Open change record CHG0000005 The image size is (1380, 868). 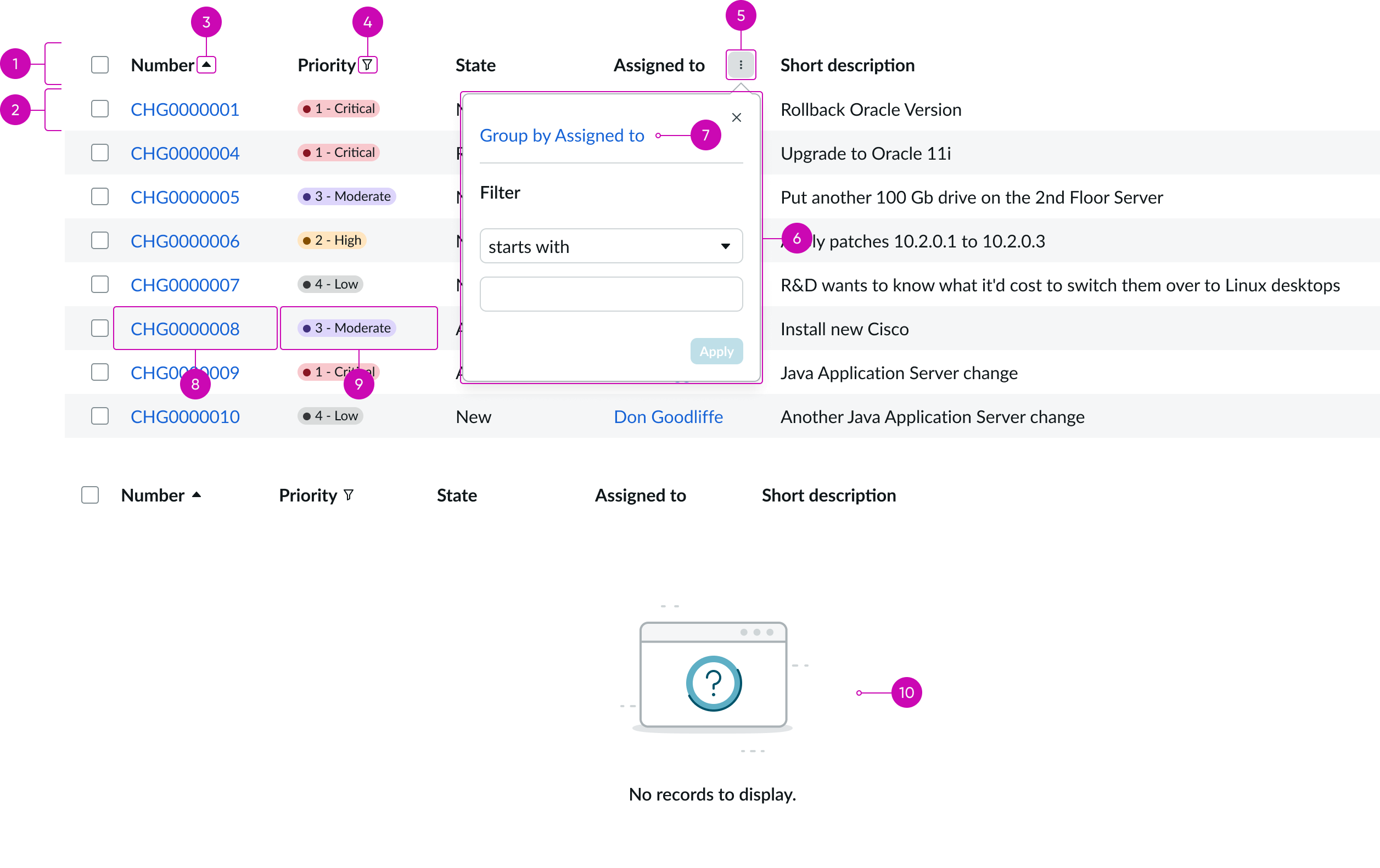tap(184, 197)
